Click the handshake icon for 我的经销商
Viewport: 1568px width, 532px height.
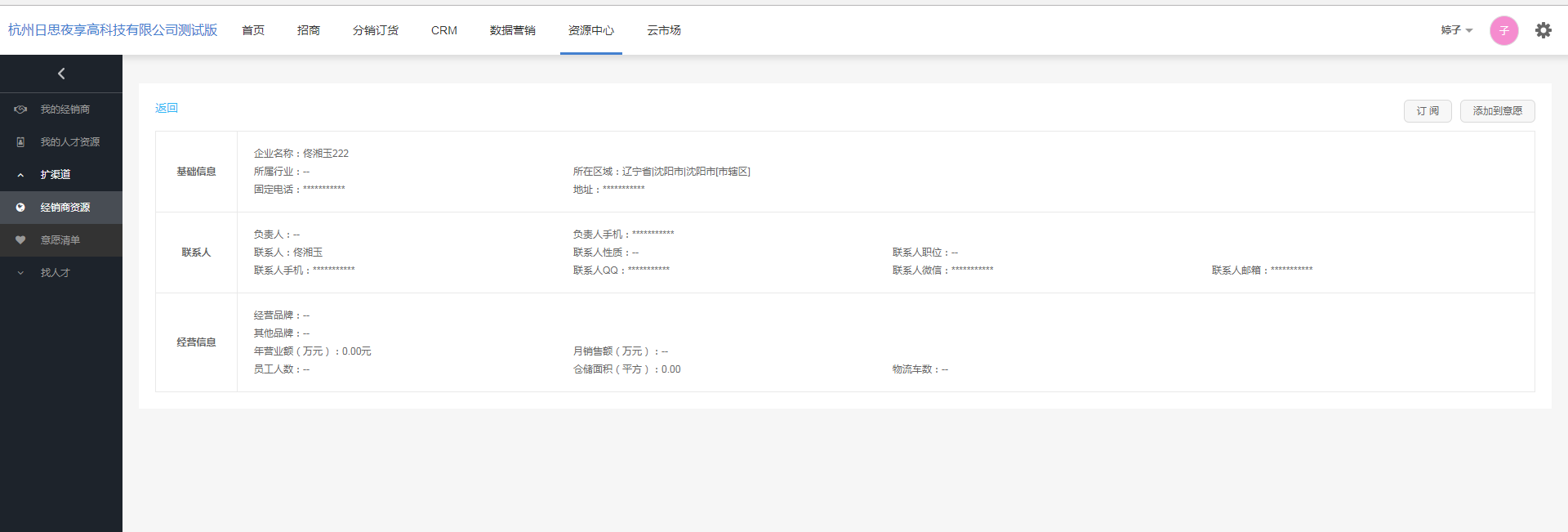[x=20, y=110]
